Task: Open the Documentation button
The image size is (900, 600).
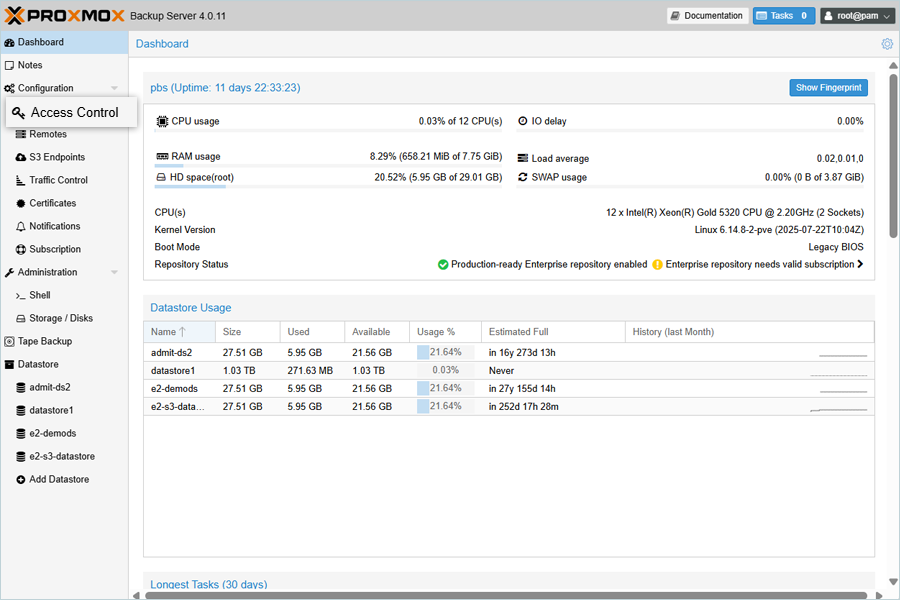Action: coord(707,16)
